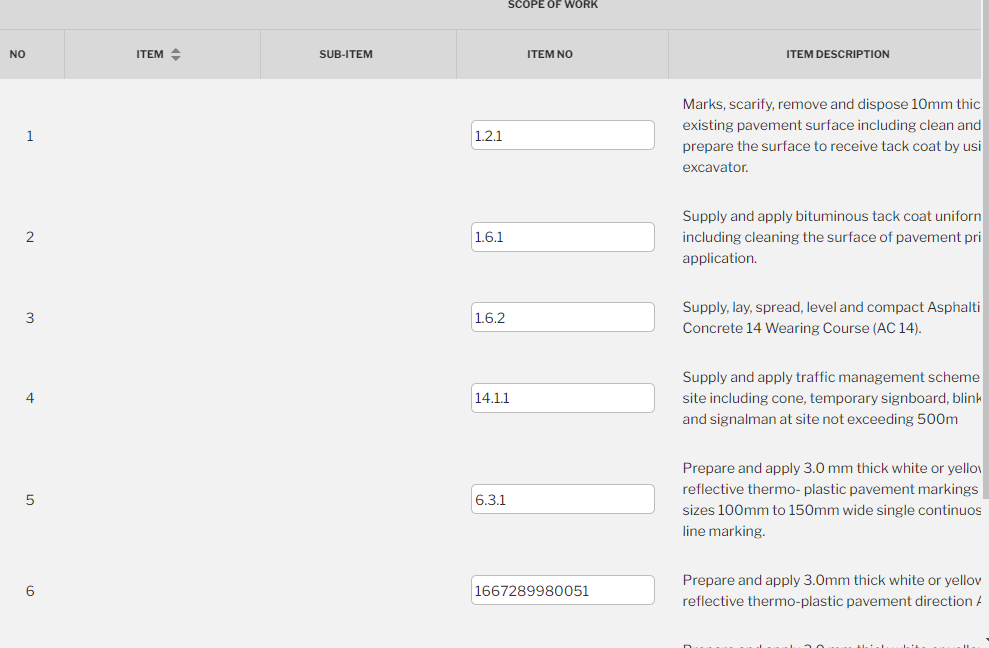This screenshot has width=989, height=648.
Task: Click the item number field containing 14.1.1
Action: [x=563, y=398]
